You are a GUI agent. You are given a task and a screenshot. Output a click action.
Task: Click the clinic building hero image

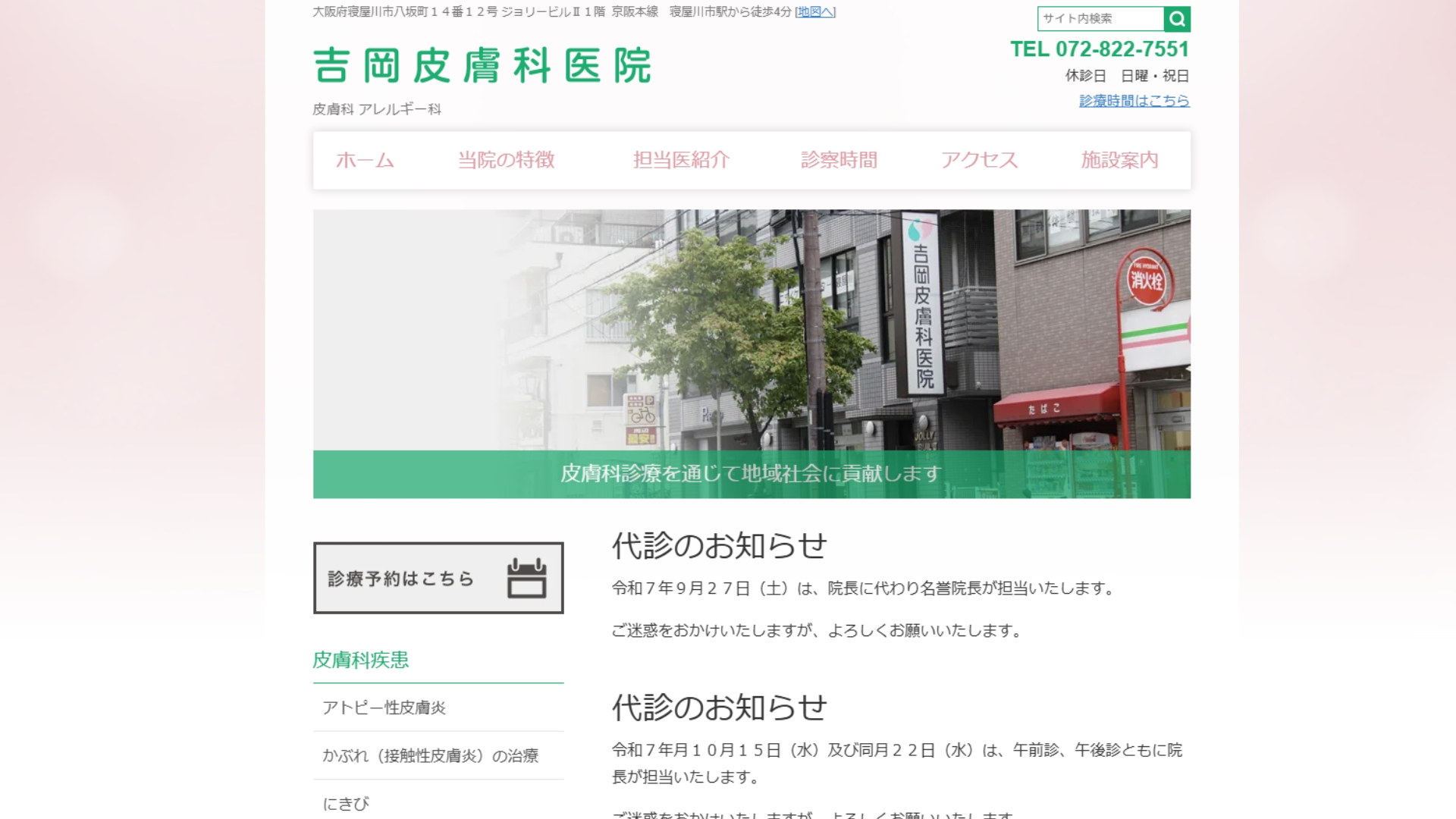coord(751,330)
